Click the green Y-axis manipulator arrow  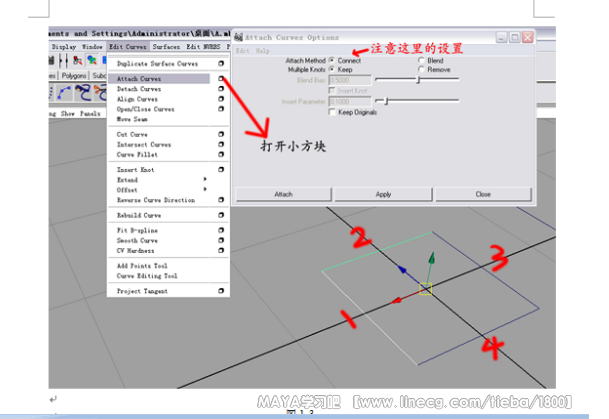pyautogui.click(x=431, y=258)
